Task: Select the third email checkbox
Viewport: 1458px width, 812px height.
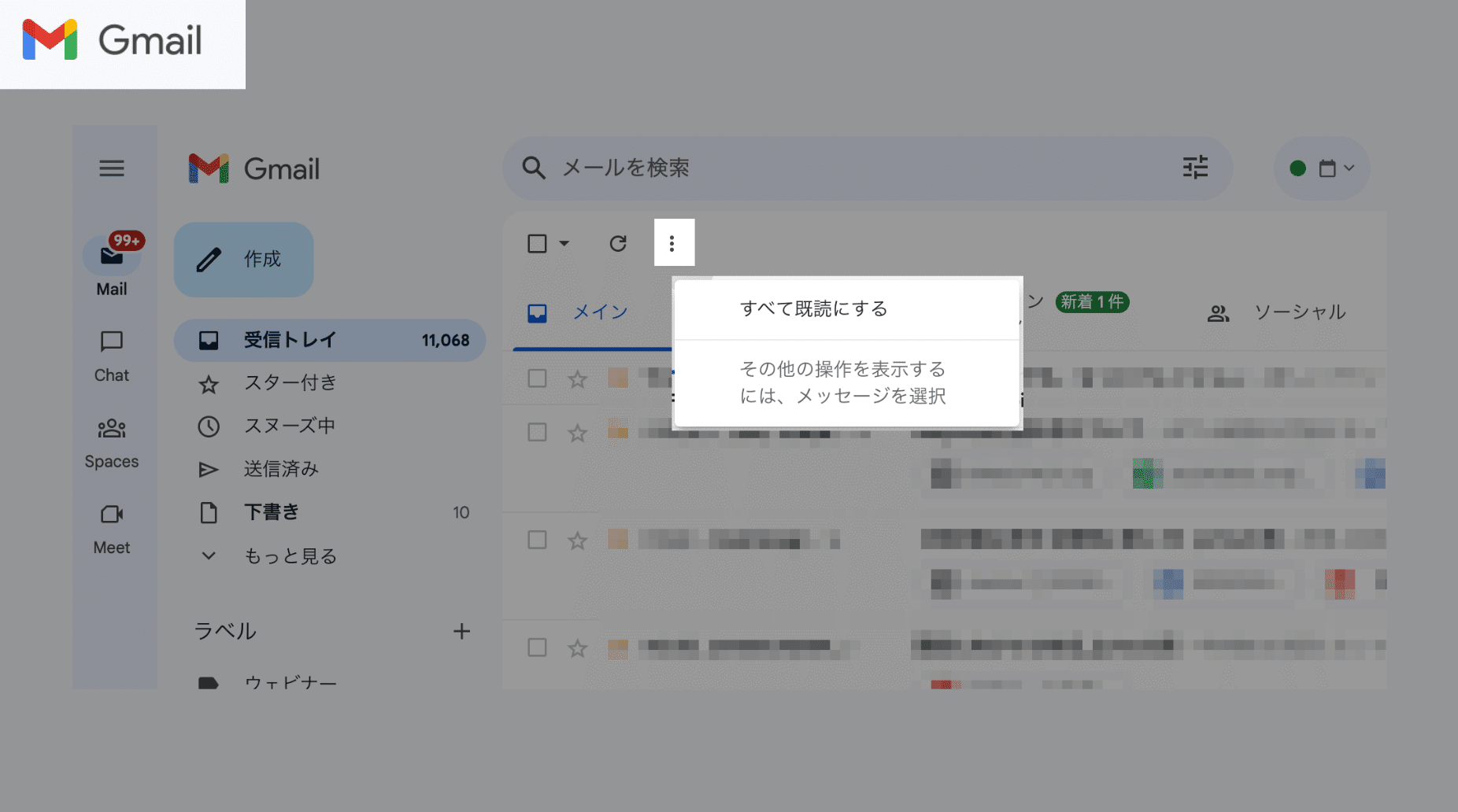Action: click(x=537, y=540)
